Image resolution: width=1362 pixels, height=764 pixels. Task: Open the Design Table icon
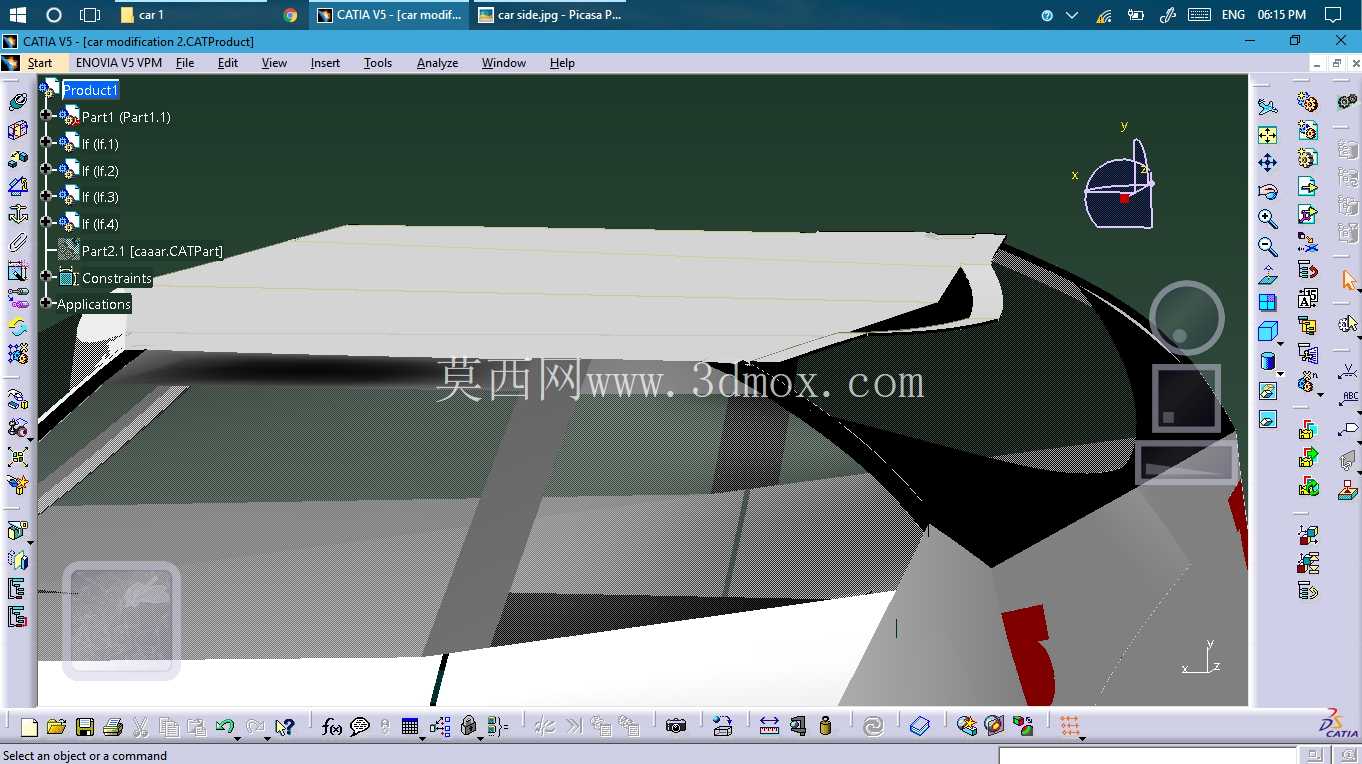(x=409, y=727)
